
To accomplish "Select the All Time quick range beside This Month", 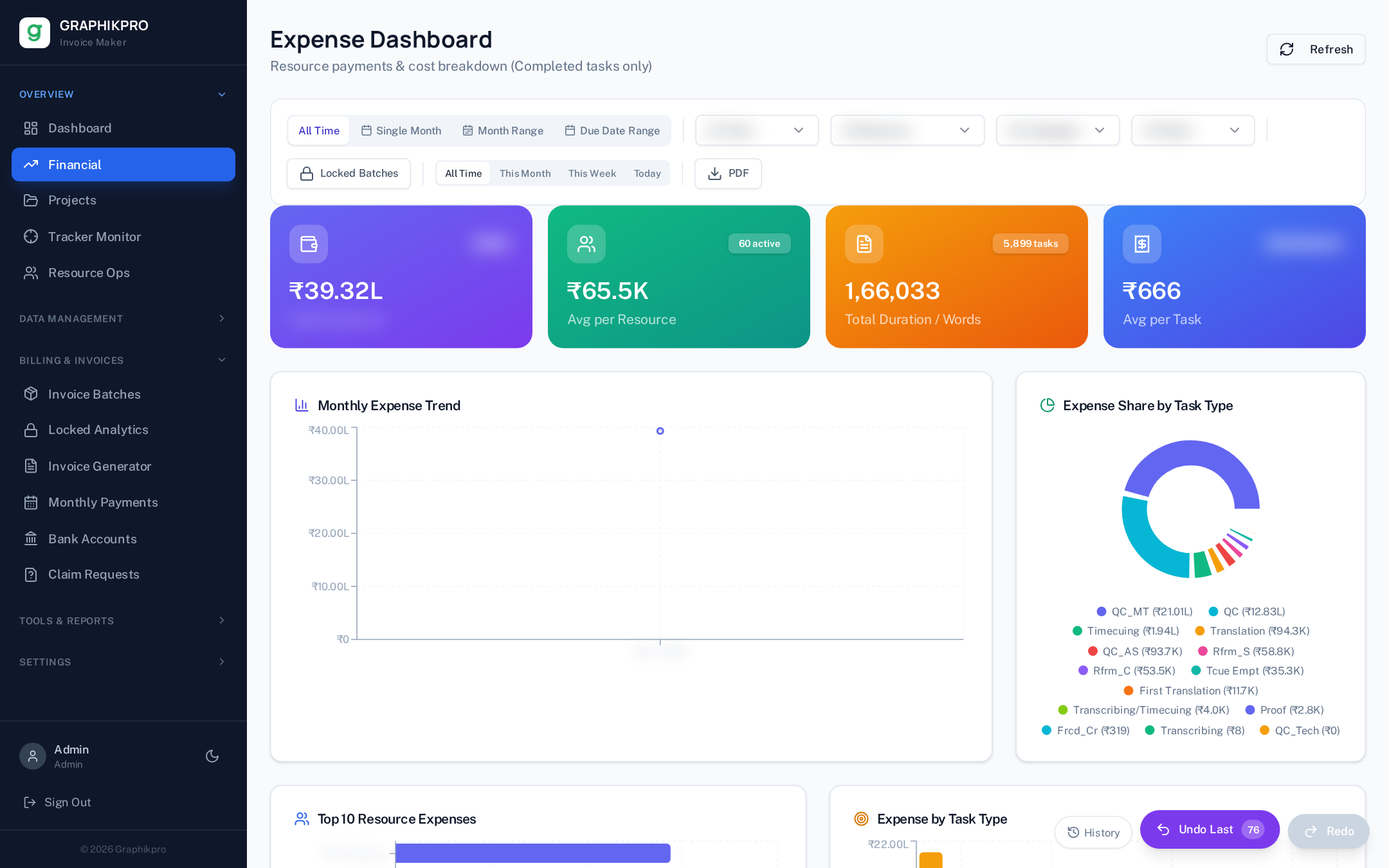I will point(463,174).
